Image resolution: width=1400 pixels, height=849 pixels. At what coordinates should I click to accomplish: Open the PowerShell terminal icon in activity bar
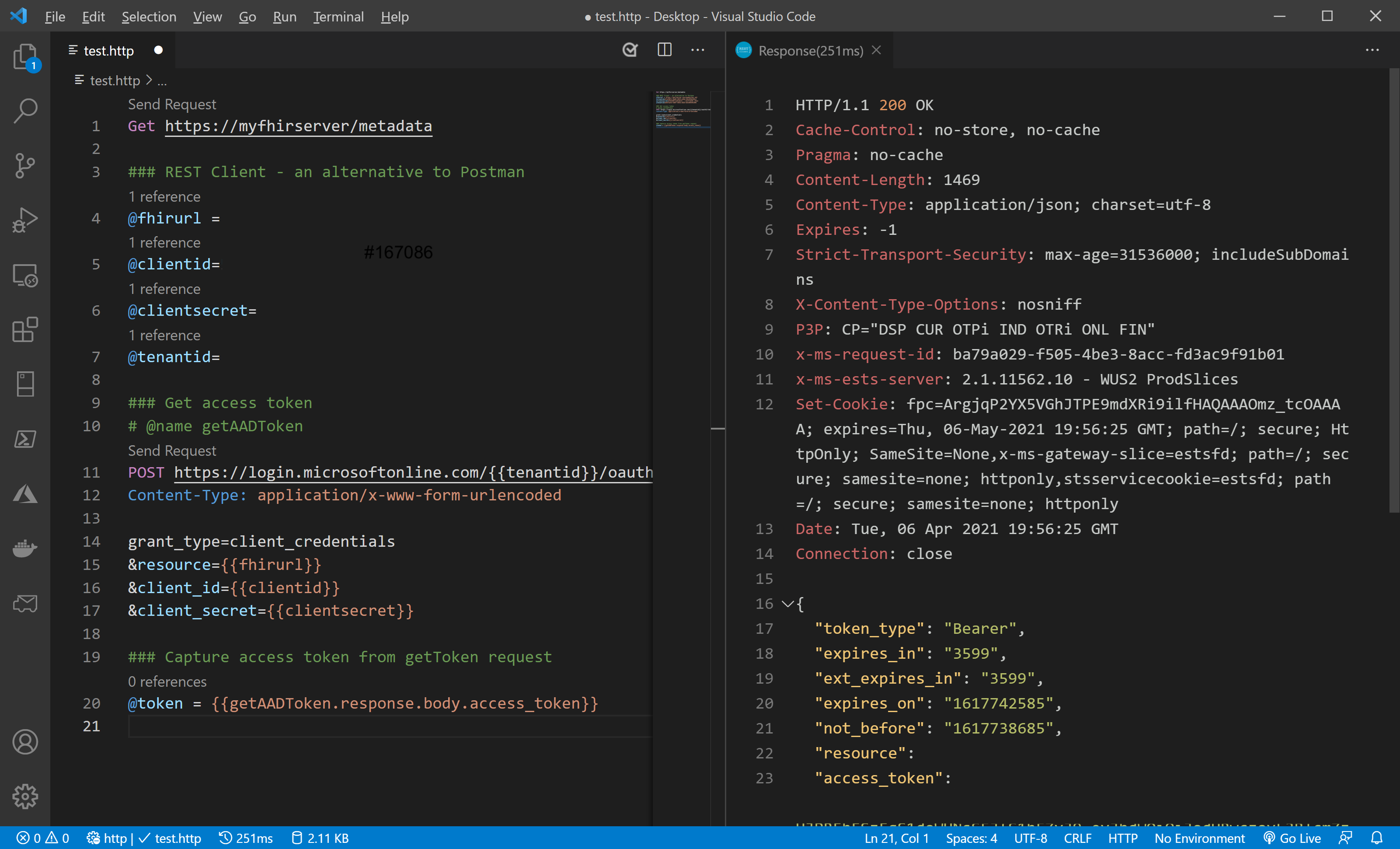click(25, 439)
